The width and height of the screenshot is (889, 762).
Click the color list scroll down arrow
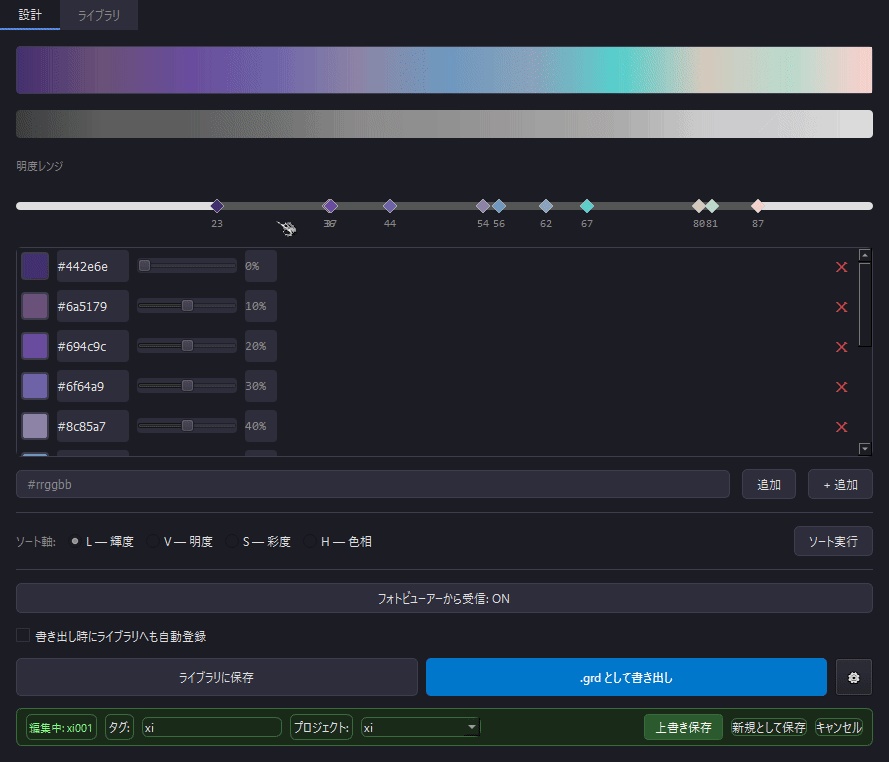(864, 448)
